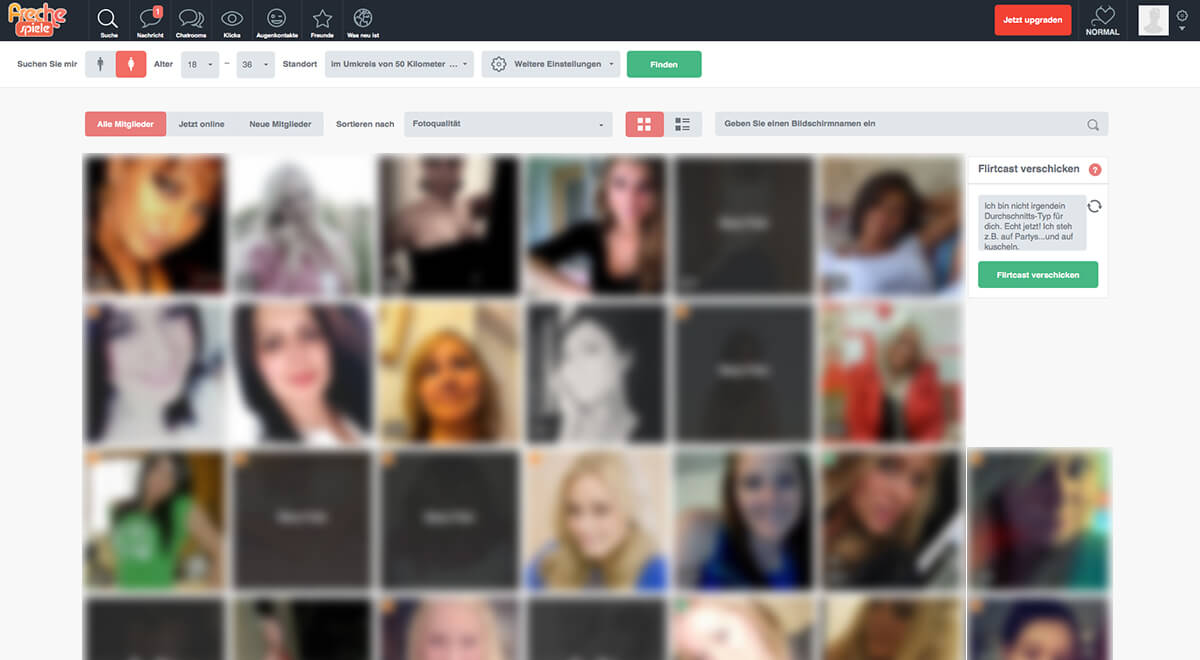Click the NORMAL heart status icon
Screen dimensions: 1200x660
point(1102,21)
